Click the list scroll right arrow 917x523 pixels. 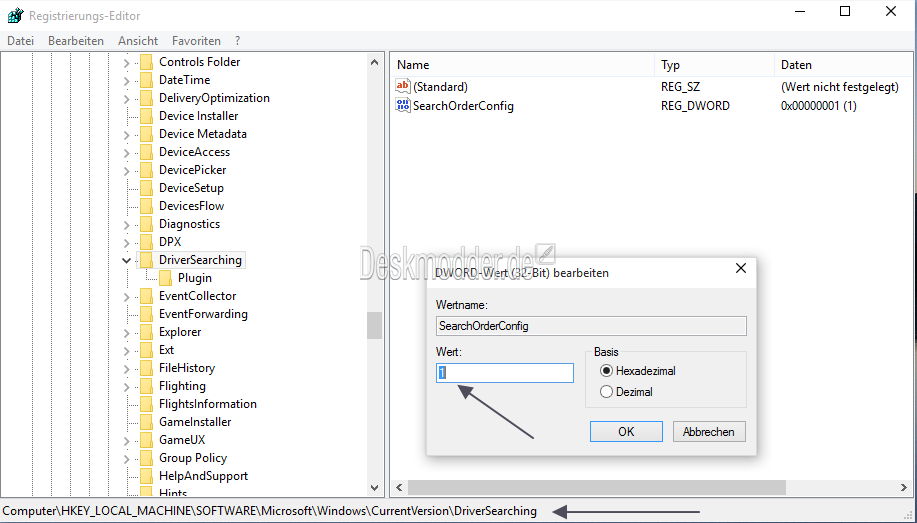tap(904, 487)
